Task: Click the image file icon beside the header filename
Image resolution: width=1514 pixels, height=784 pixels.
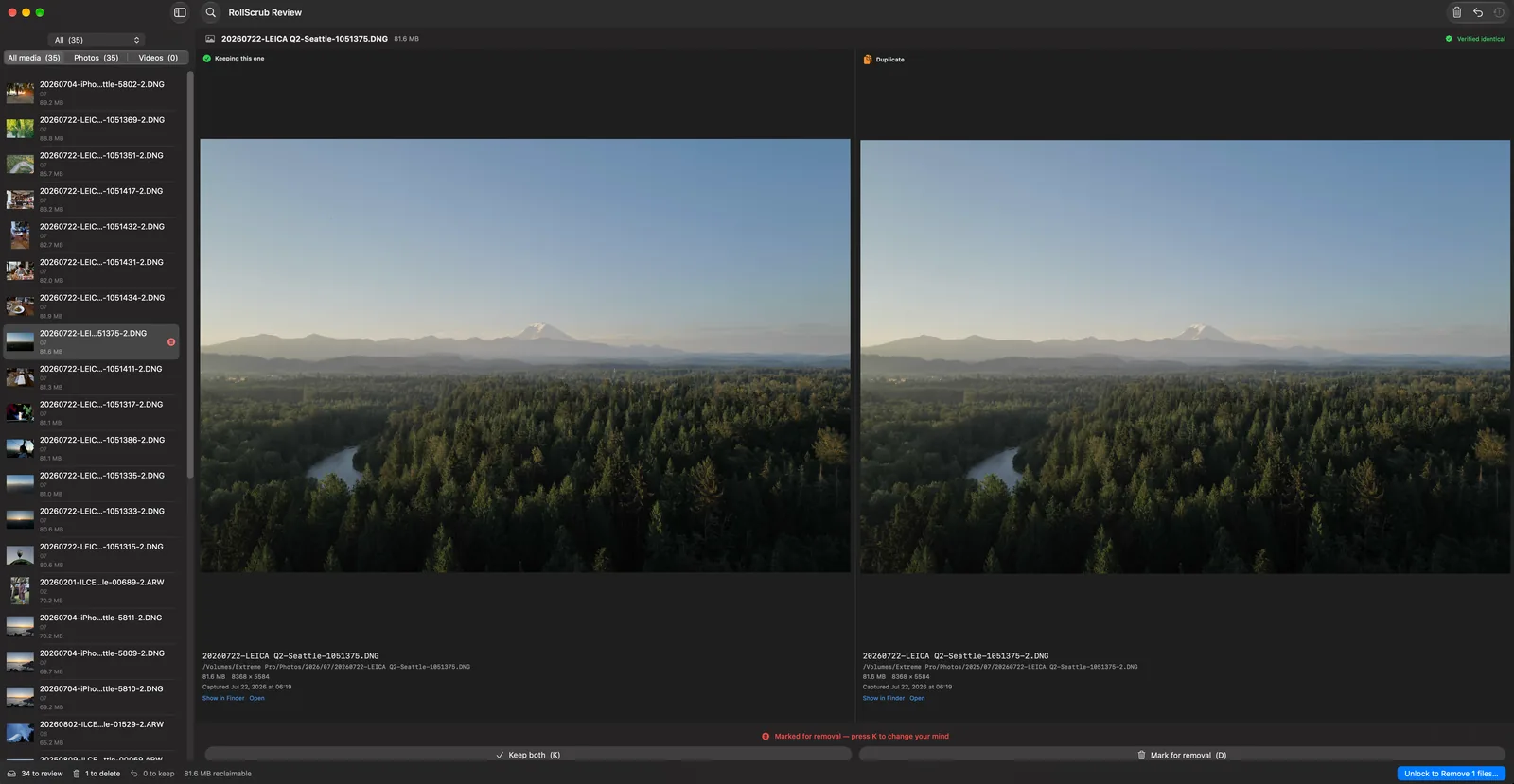Action: (x=210, y=39)
